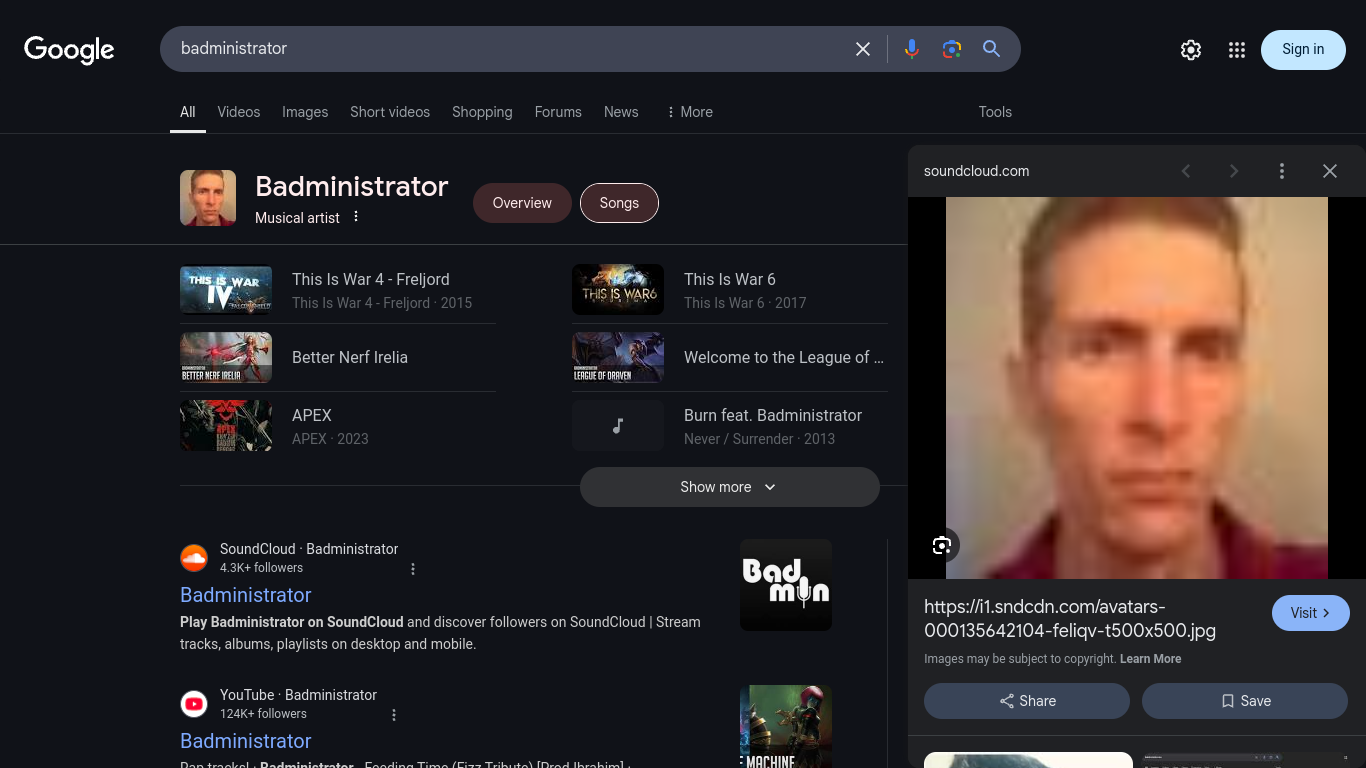
Task: Open the Badministrator SoundCloud result title
Action: (246, 595)
